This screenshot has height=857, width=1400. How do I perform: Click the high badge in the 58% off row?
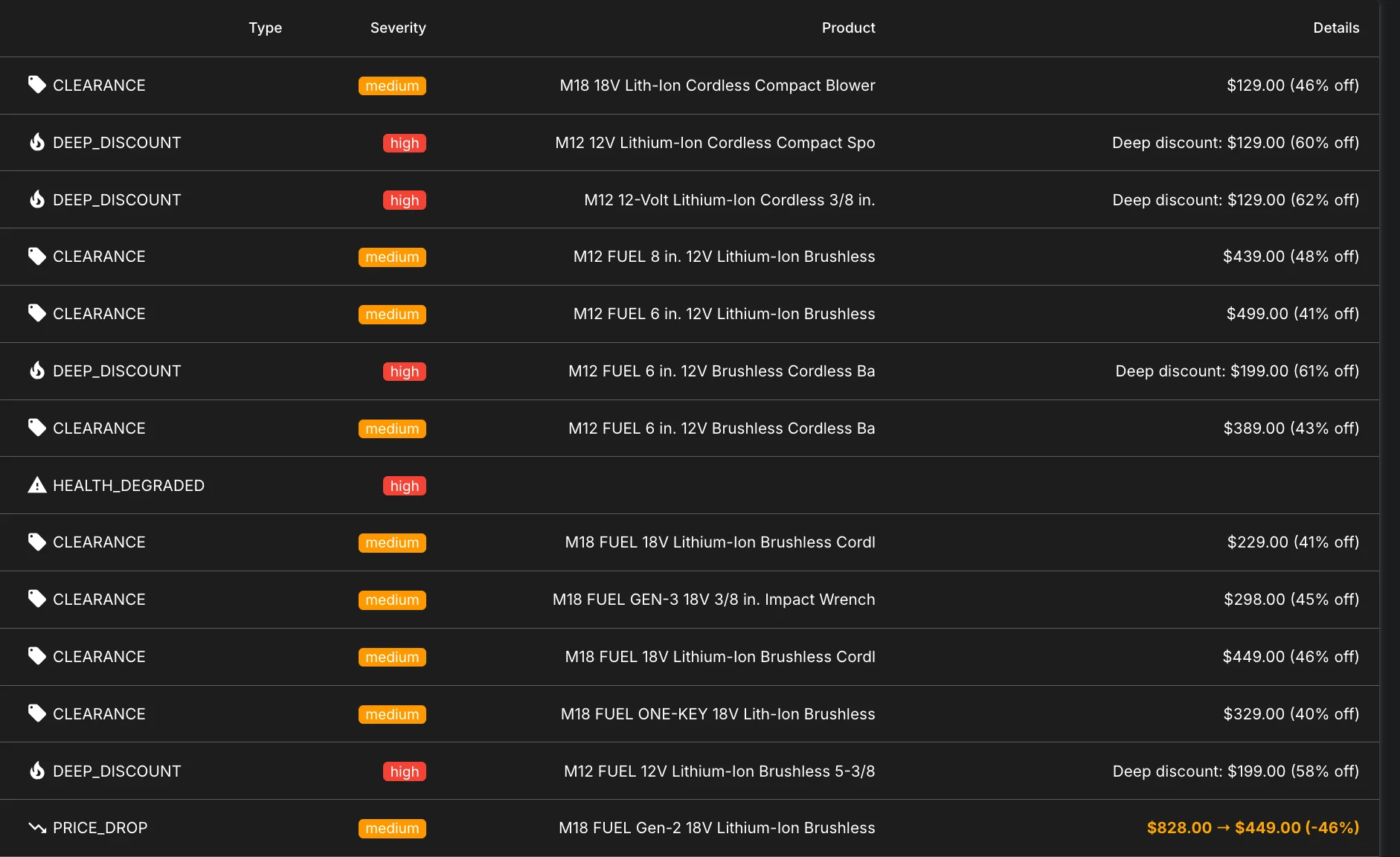coord(405,771)
